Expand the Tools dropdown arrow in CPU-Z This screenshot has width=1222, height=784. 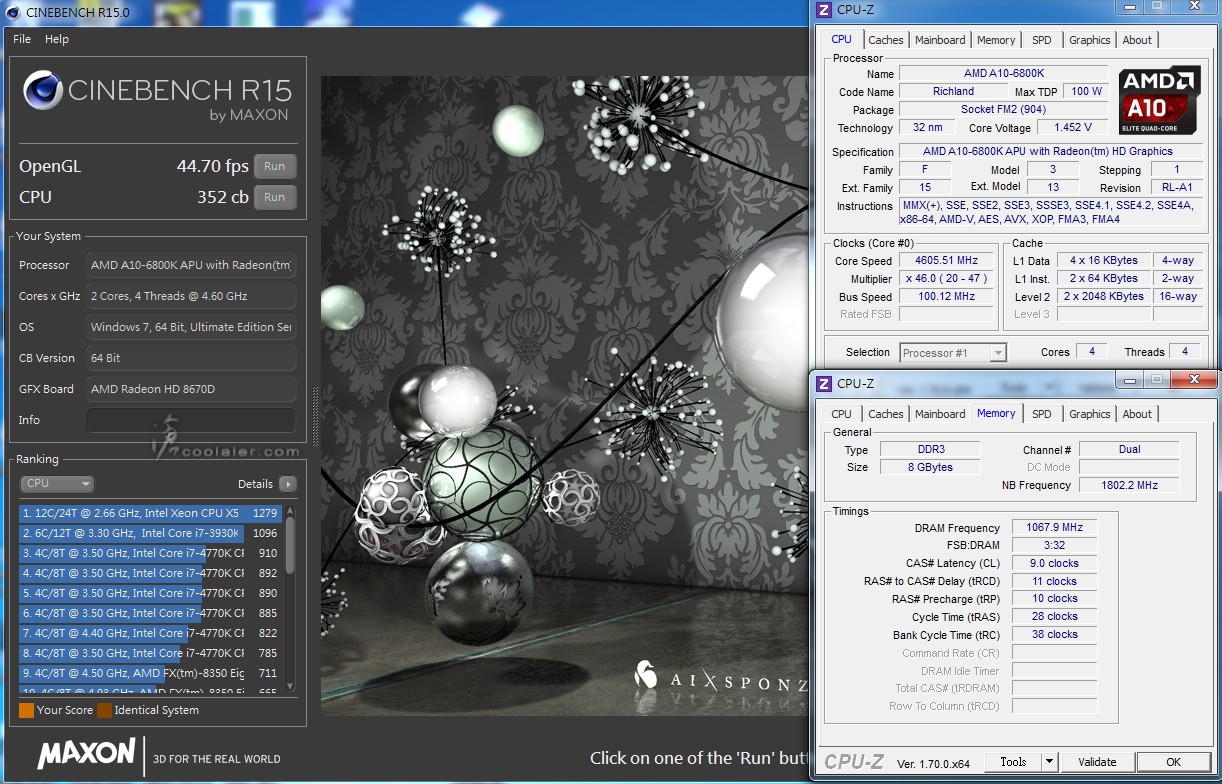coord(1049,762)
